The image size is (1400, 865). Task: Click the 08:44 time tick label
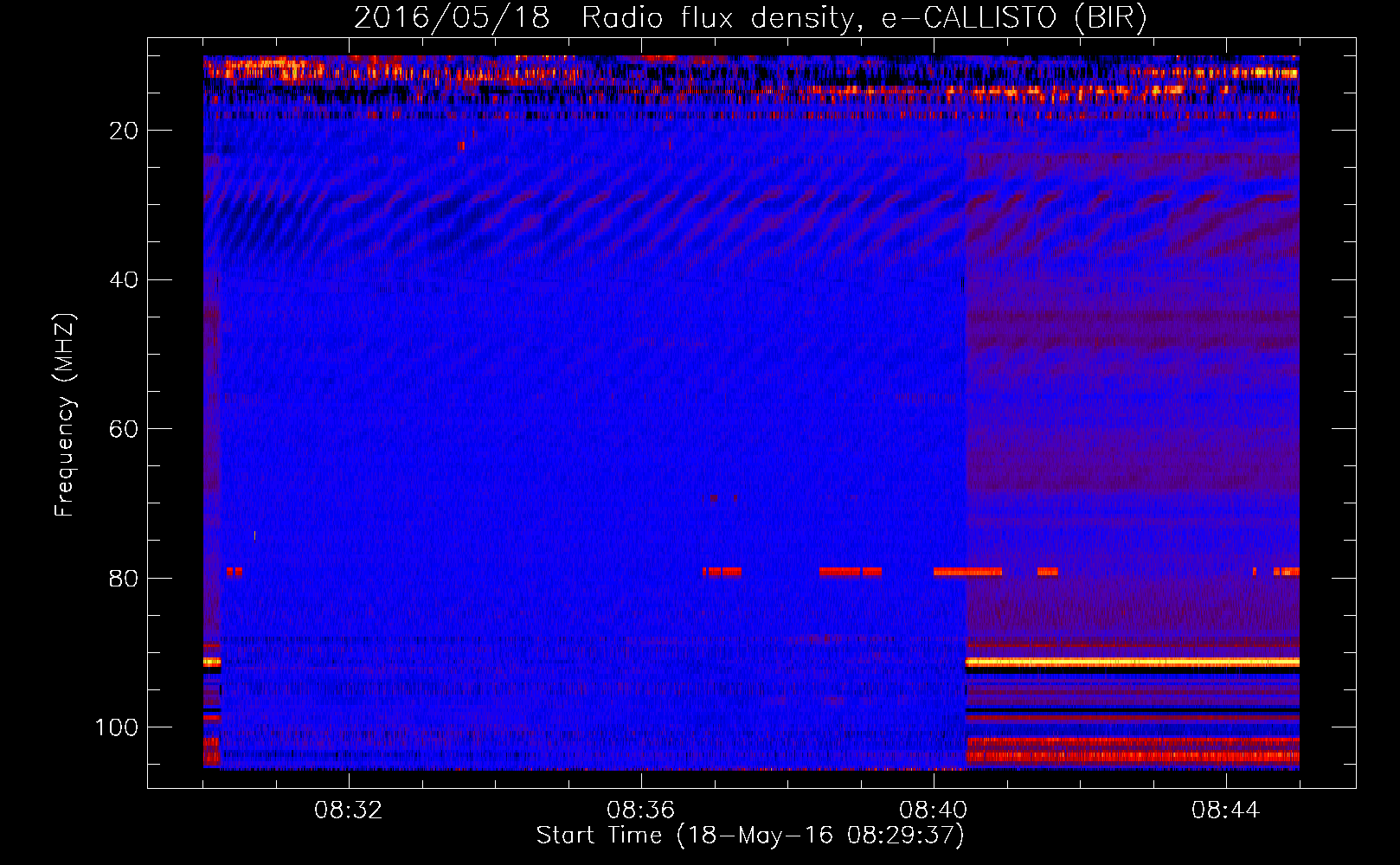[1226, 811]
